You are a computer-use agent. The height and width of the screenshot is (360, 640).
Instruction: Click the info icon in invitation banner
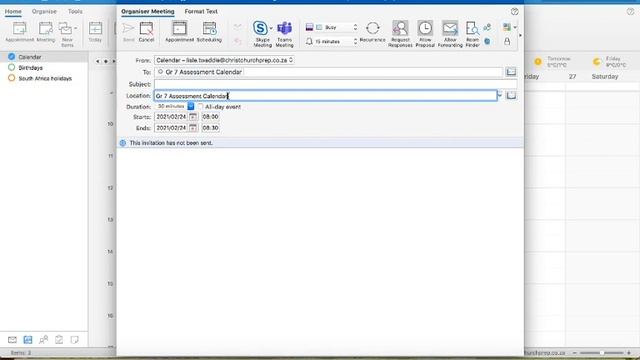point(123,143)
